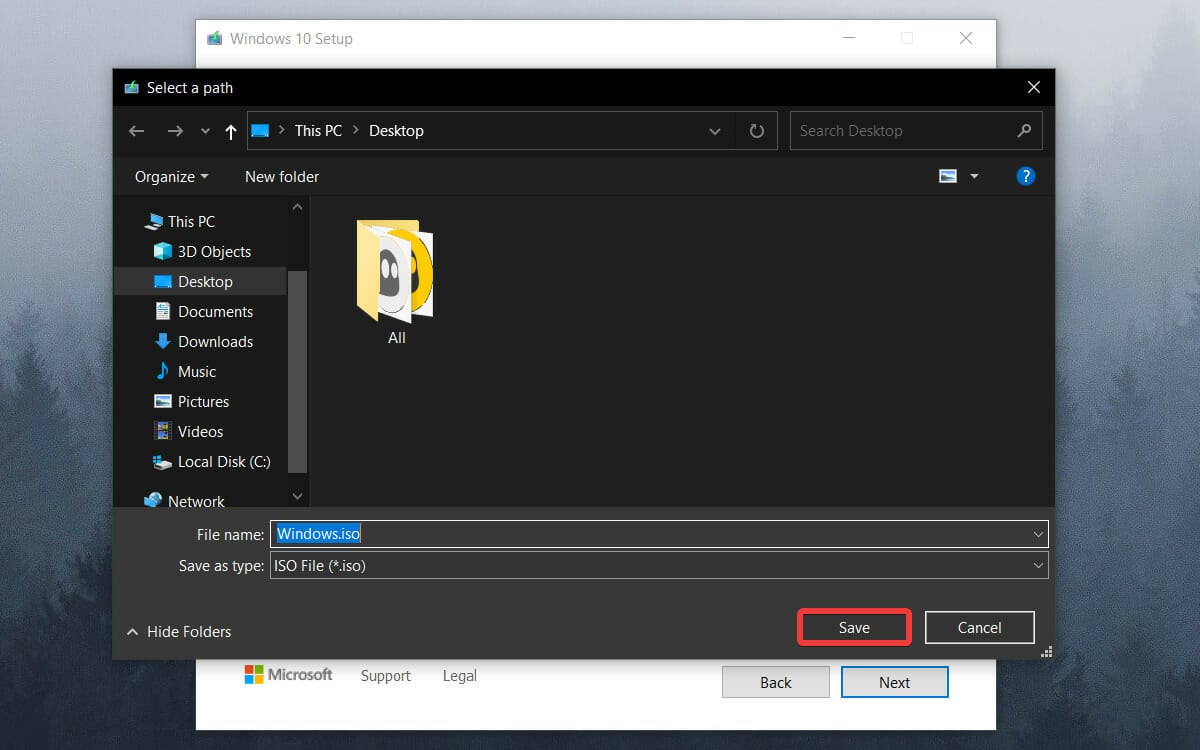Open Support link in Setup window
Screen dimensions: 1200x750
pos(386,676)
